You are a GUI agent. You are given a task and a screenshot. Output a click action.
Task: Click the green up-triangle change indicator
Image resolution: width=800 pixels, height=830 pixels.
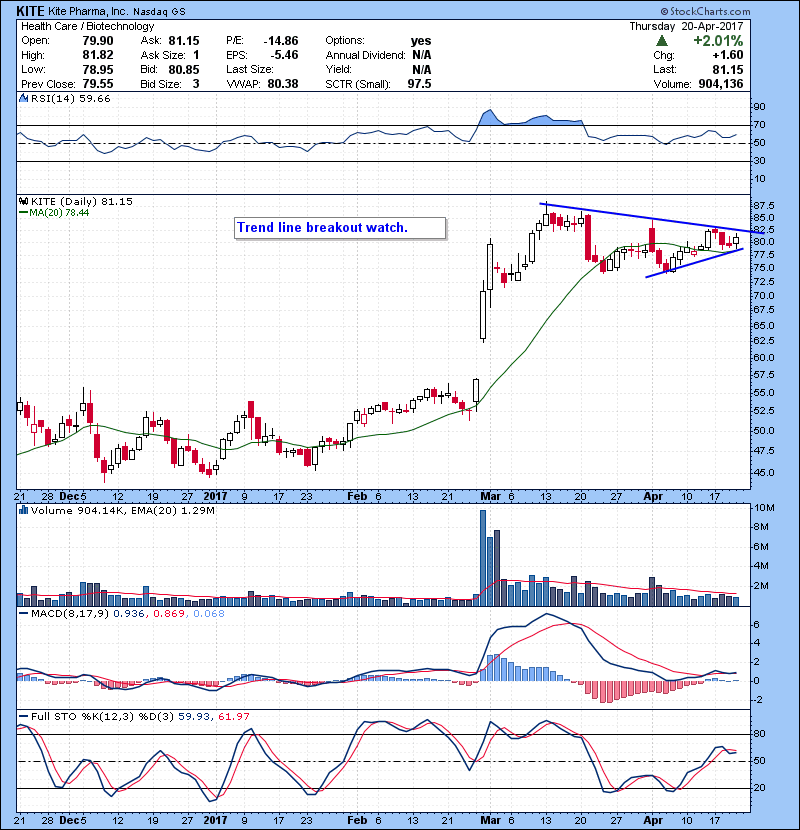(x=661, y=41)
